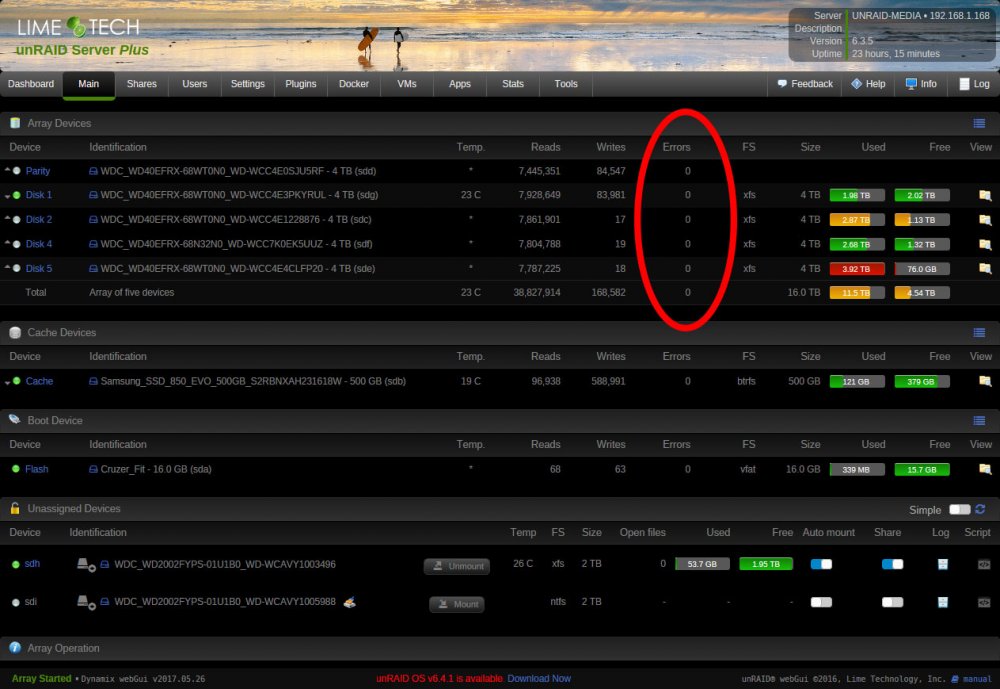Open the Tools tab
The image size is (1000, 689).
click(566, 84)
